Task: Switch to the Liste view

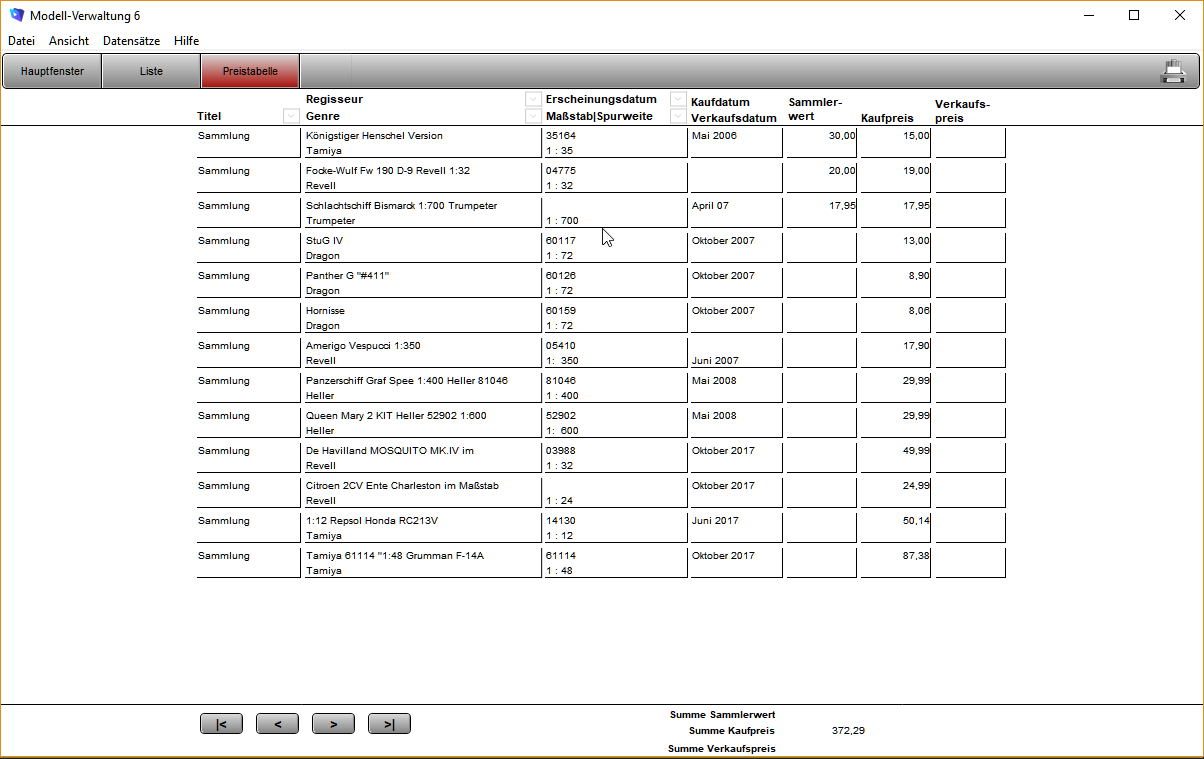Action: (151, 71)
